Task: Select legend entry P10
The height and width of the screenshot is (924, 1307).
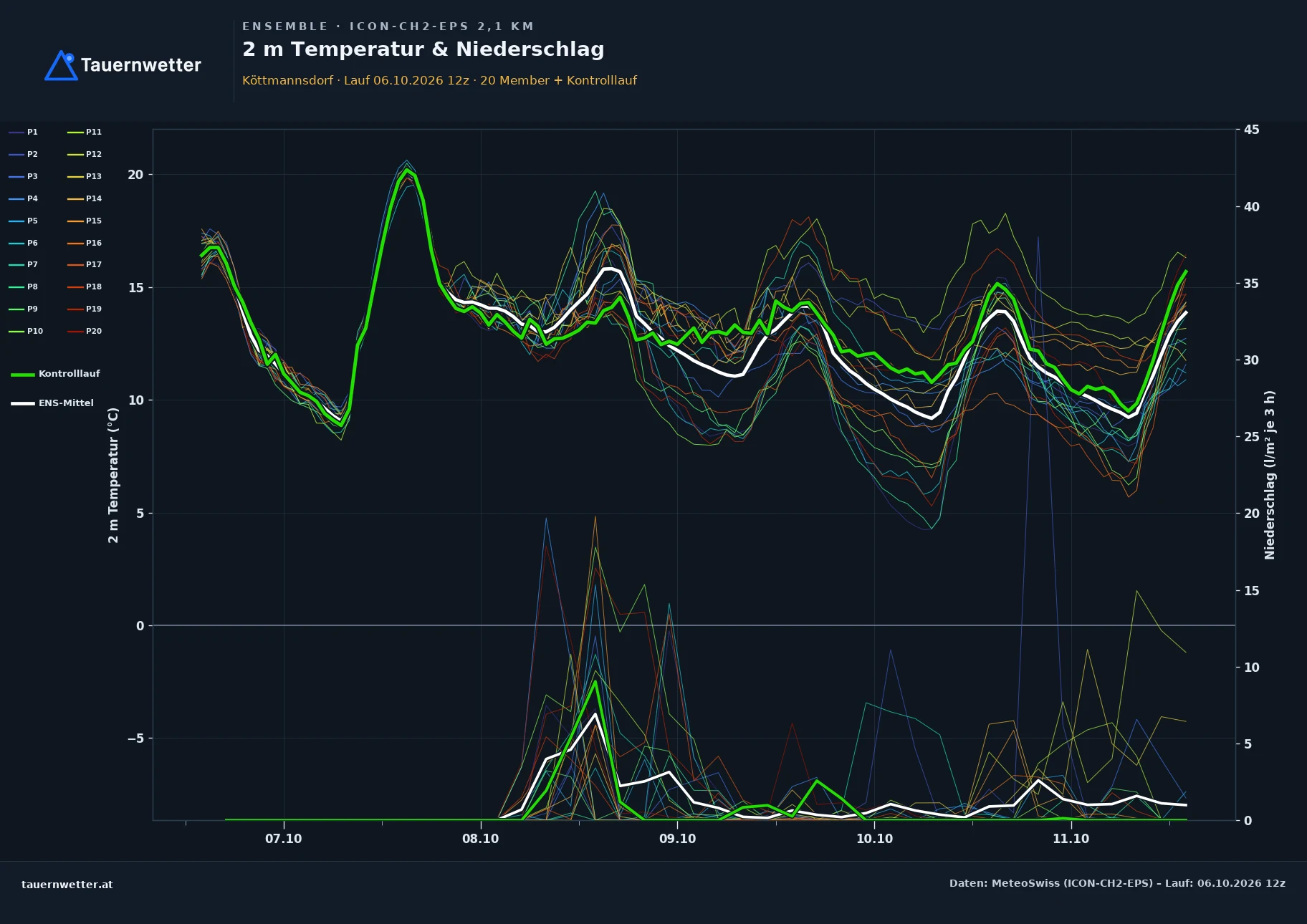Action: [26, 331]
